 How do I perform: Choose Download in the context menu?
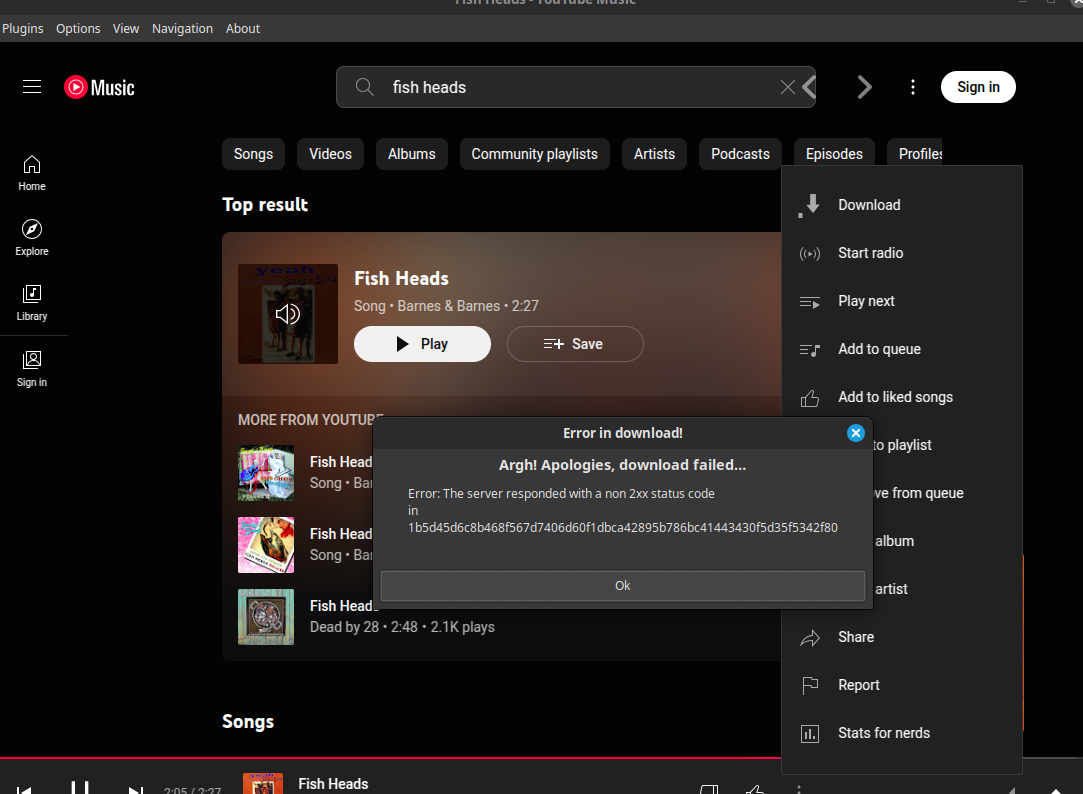tap(902, 205)
